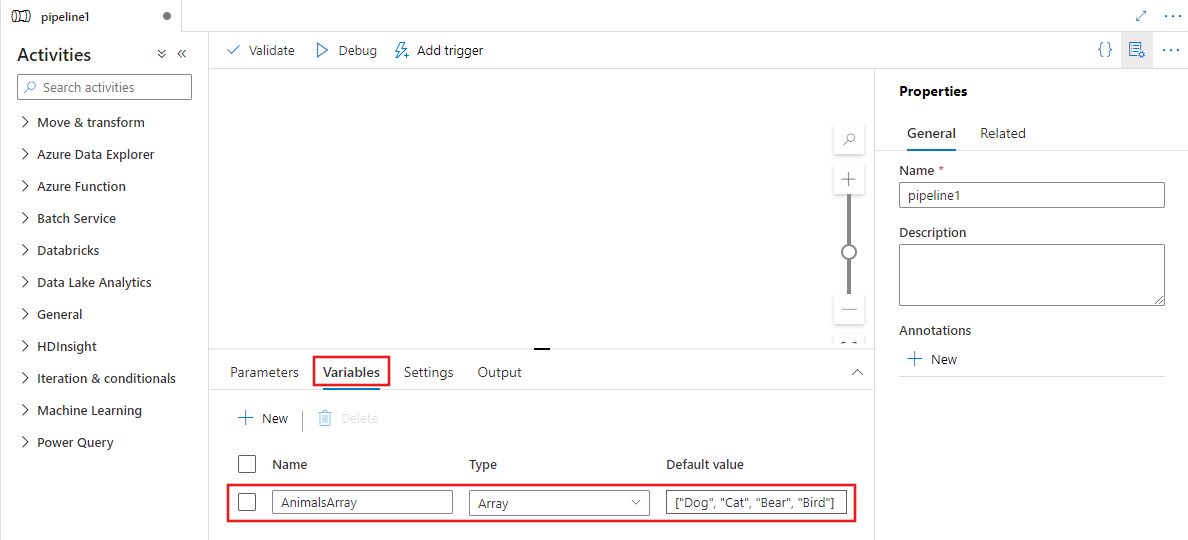Open the Output tab

tap(499, 372)
